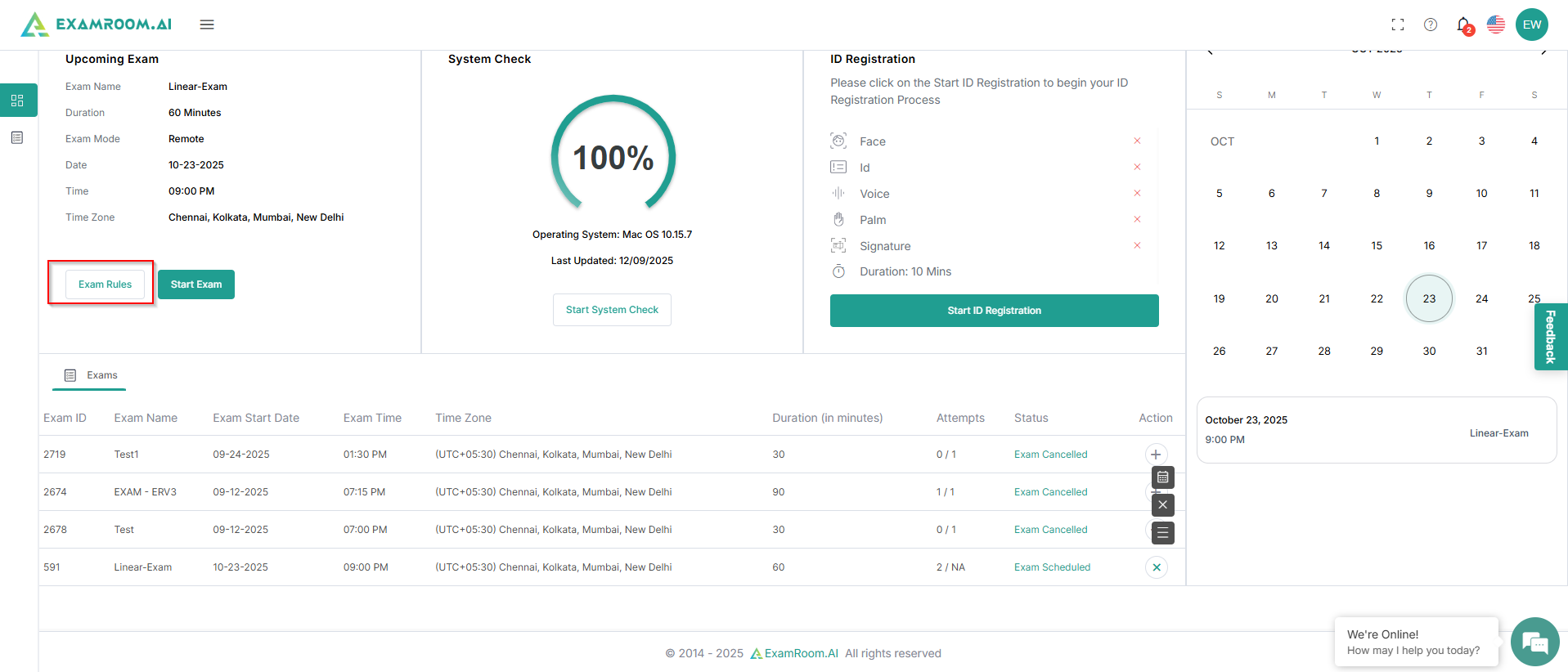The height and width of the screenshot is (672, 1568).
Task: Launch Start System Check
Action: pyautogui.click(x=612, y=310)
